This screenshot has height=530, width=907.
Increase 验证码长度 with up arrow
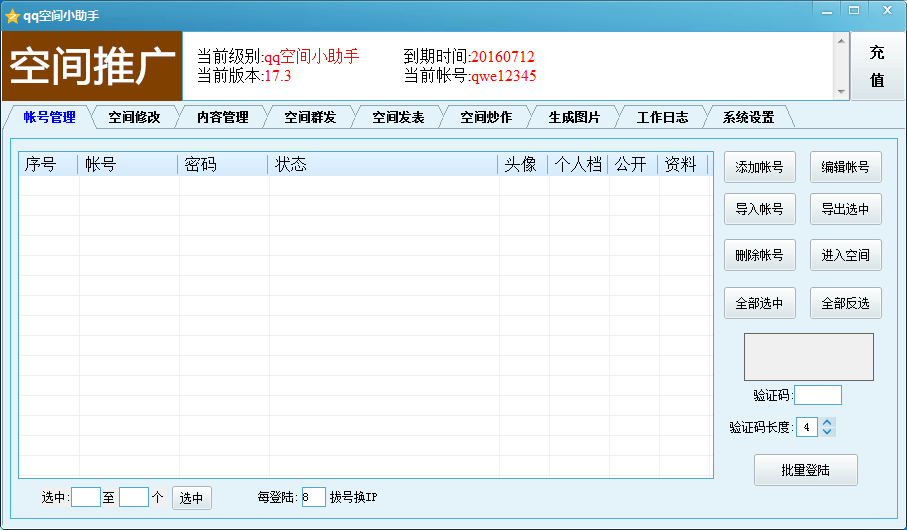(827, 422)
